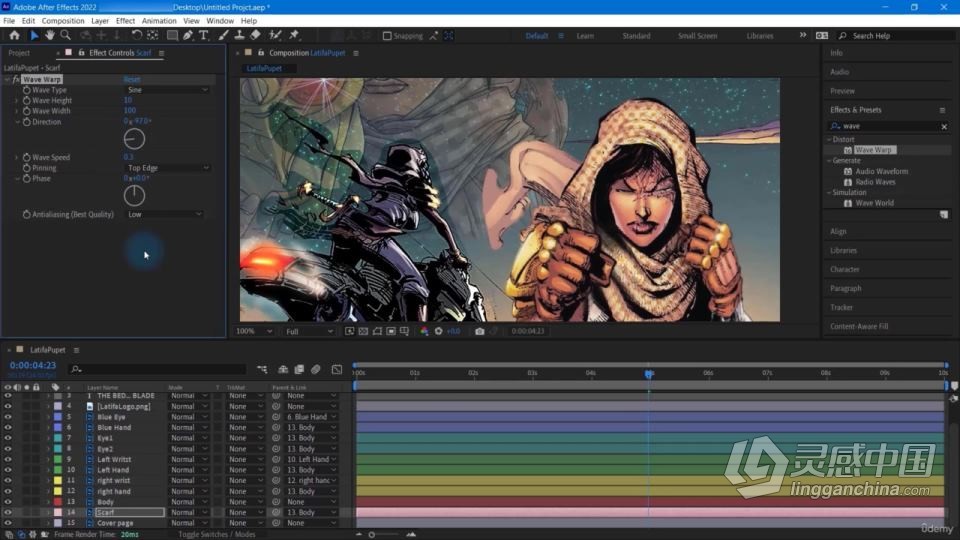Collapse the Distort category in Effects
This screenshot has width=960, height=540.
coord(829,140)
